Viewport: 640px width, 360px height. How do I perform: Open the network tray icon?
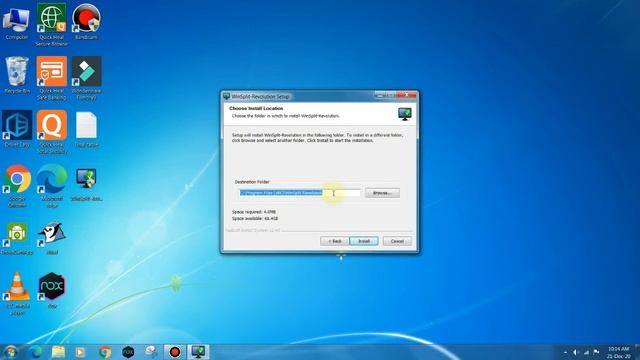(x=586, y=352)
